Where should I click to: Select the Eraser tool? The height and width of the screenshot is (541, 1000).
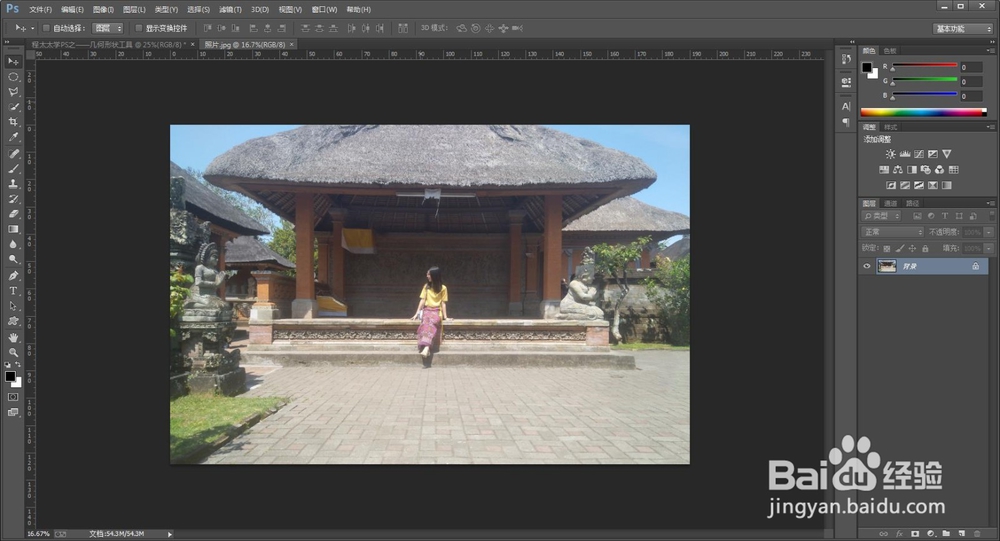pyautogui.click(x=13, y=214)
